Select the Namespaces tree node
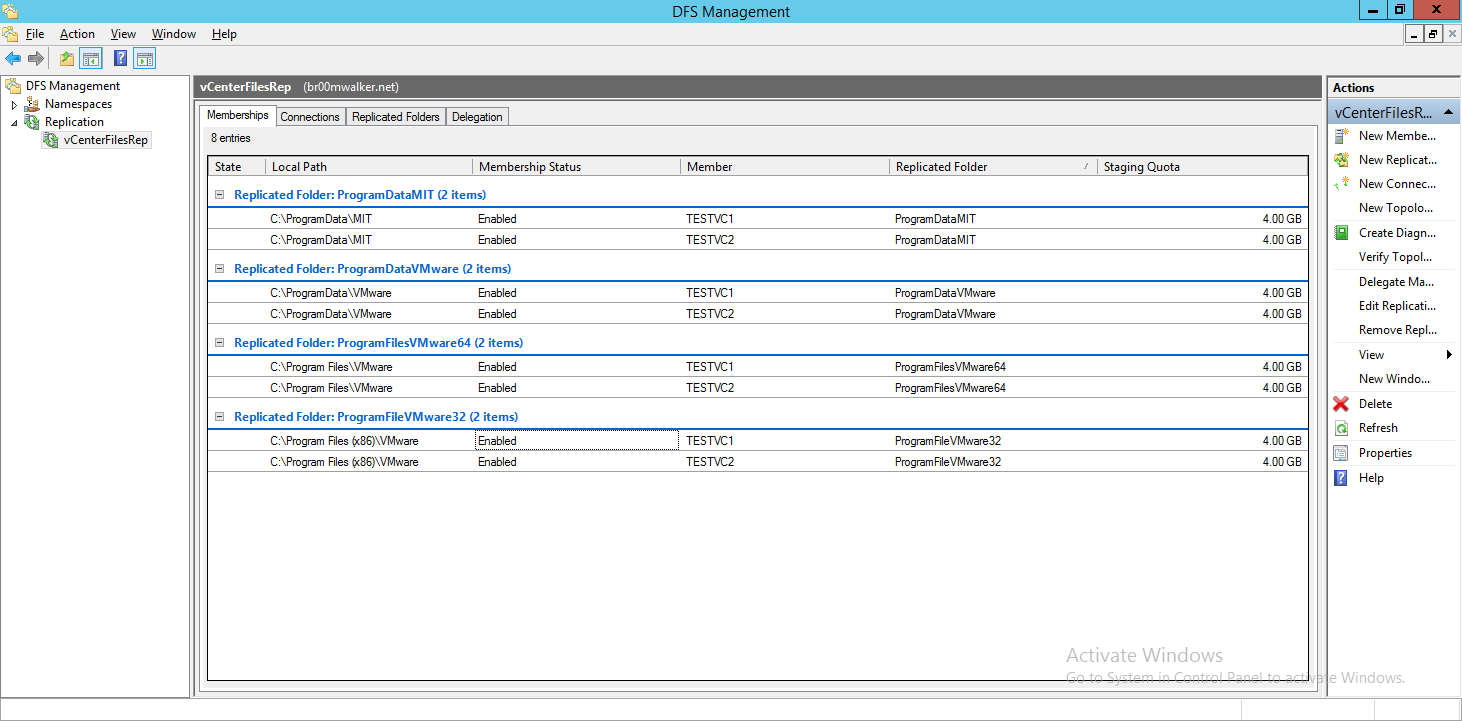The height and width of the screenshot is (721, 1462). (78, 104)
